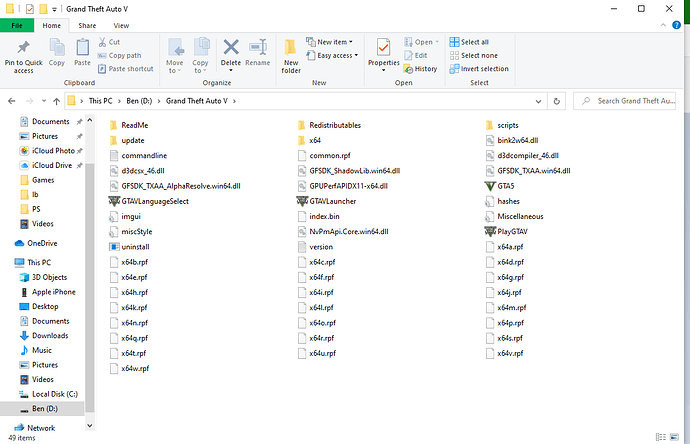
Task: Click History in the Open group
Action: click(x=421, y=69)
